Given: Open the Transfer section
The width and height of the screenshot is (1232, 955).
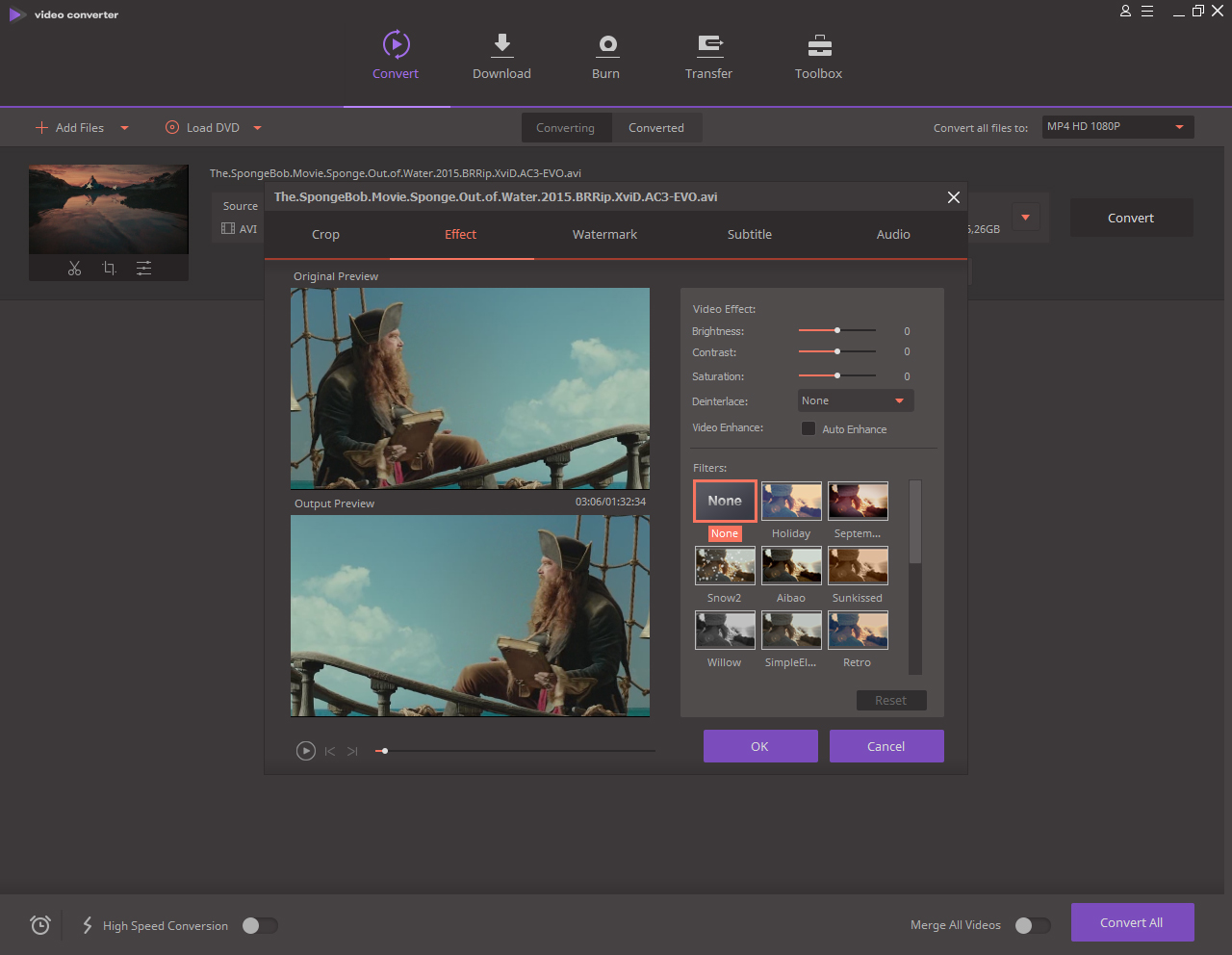Looking at the screenshot, I should pyautogui.click(x=709, y=56).
